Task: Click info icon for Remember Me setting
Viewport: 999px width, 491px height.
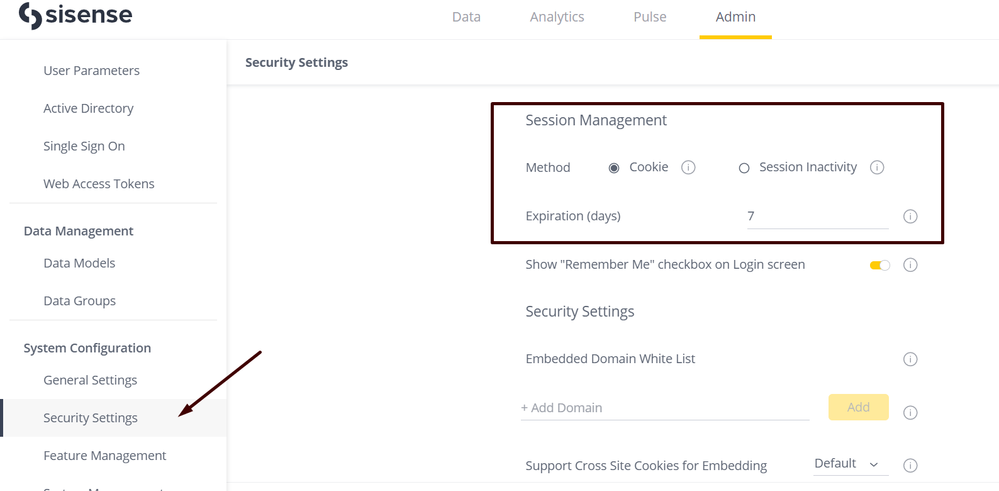Action: (910, 265)
